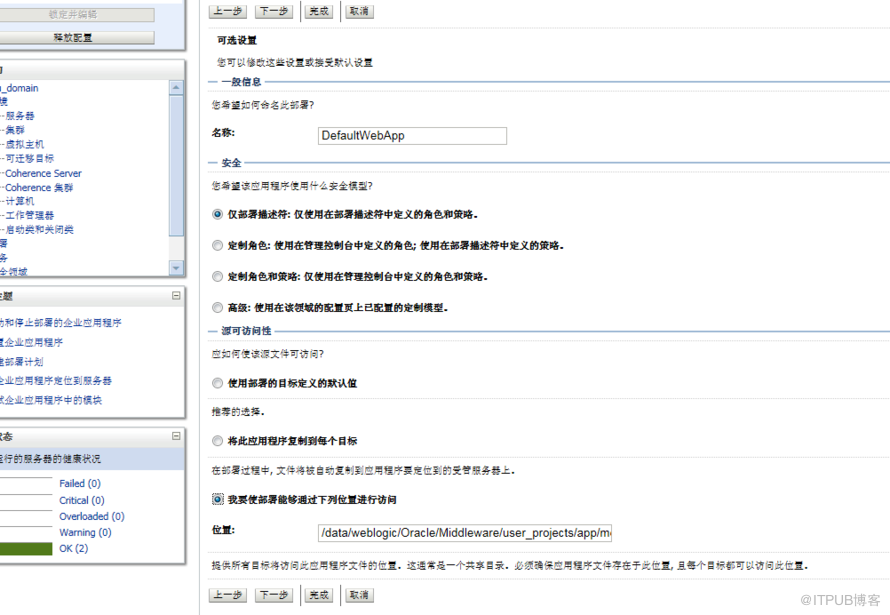Viewport: 890px width, 615px height.
Task: Select '定制角色' security model option
Action: pos(218,245)
